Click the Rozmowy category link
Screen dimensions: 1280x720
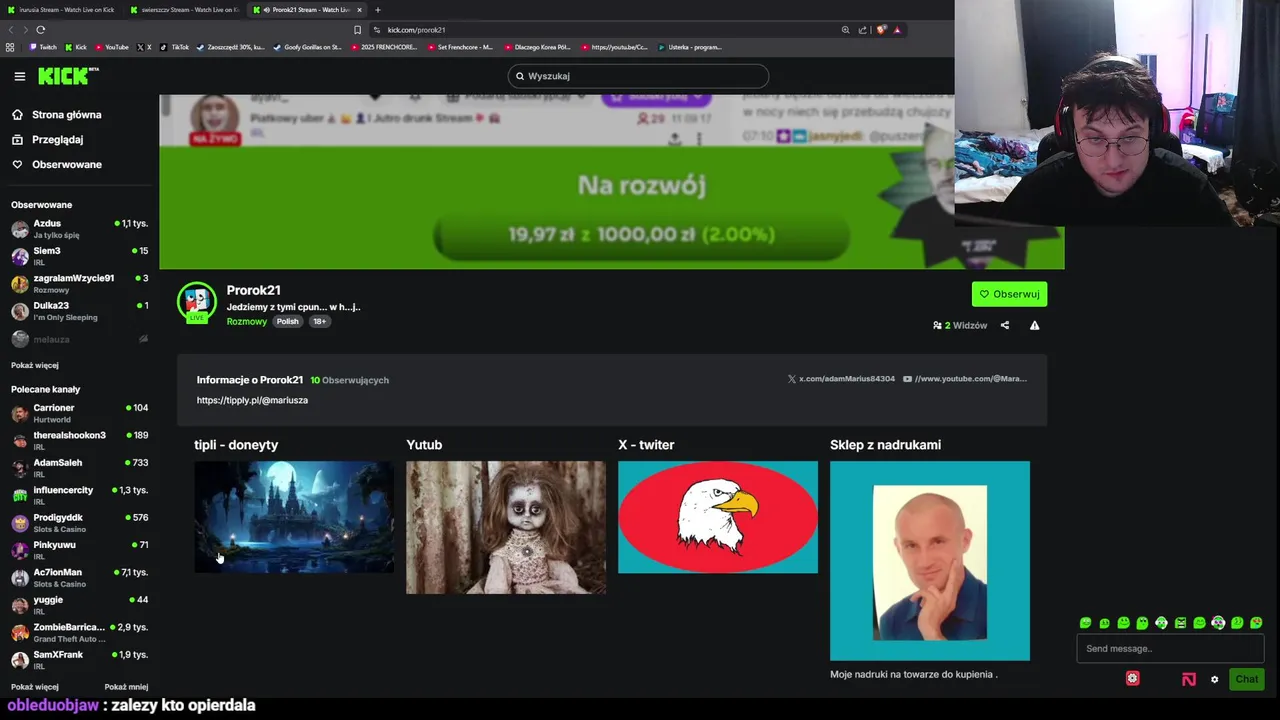246,322
